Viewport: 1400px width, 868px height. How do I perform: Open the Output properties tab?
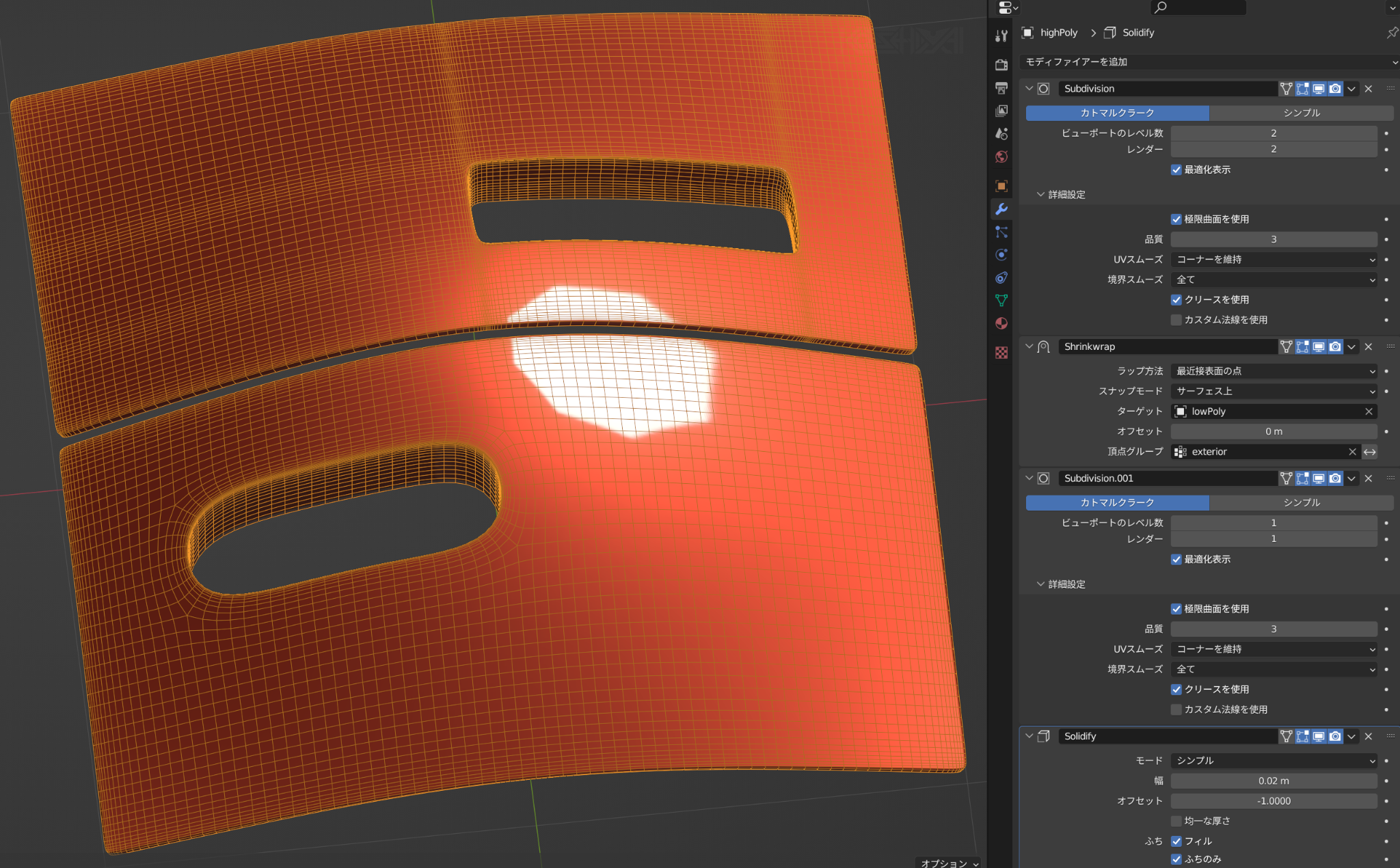click(x=1001, y=88)
